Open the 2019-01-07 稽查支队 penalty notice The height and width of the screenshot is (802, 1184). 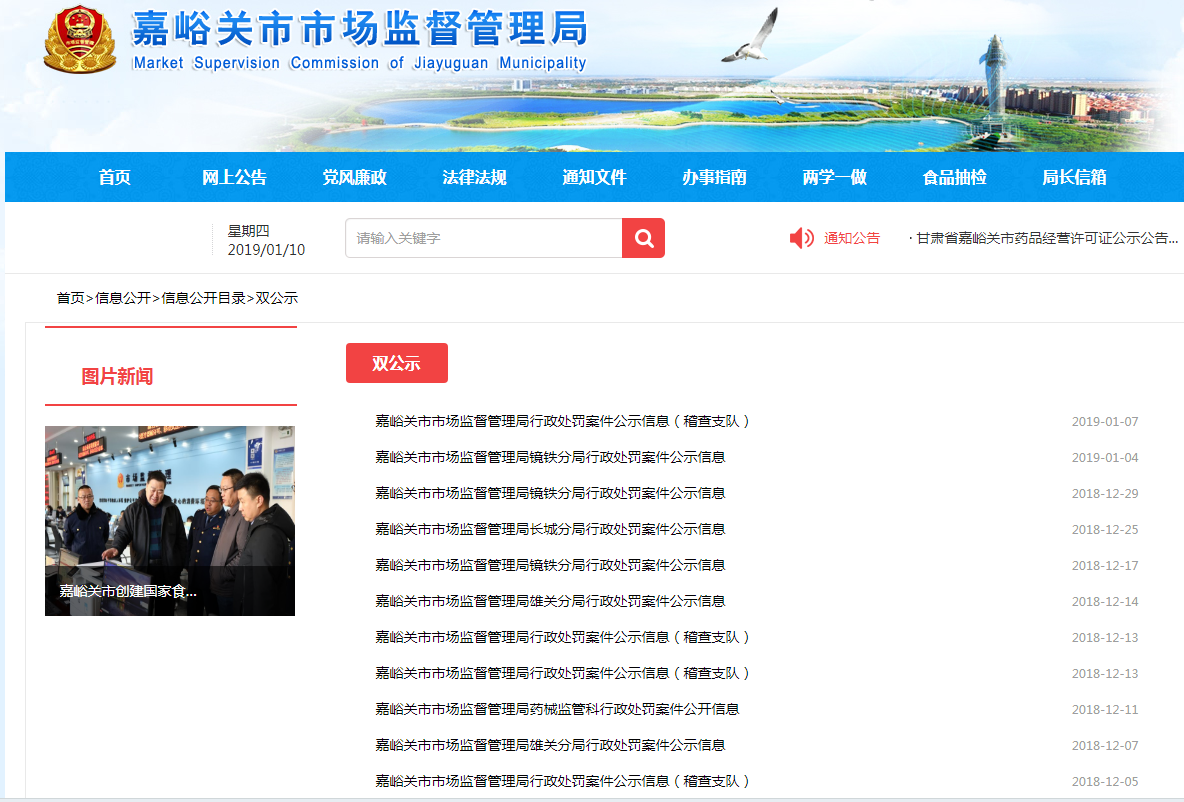click(x=562, y=421)
